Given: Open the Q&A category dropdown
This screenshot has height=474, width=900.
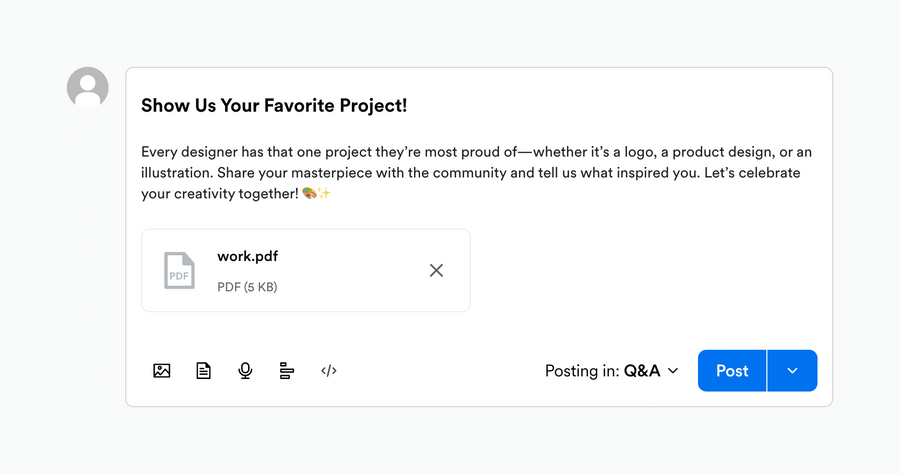Looking at the screenshot, I should 642,371.
